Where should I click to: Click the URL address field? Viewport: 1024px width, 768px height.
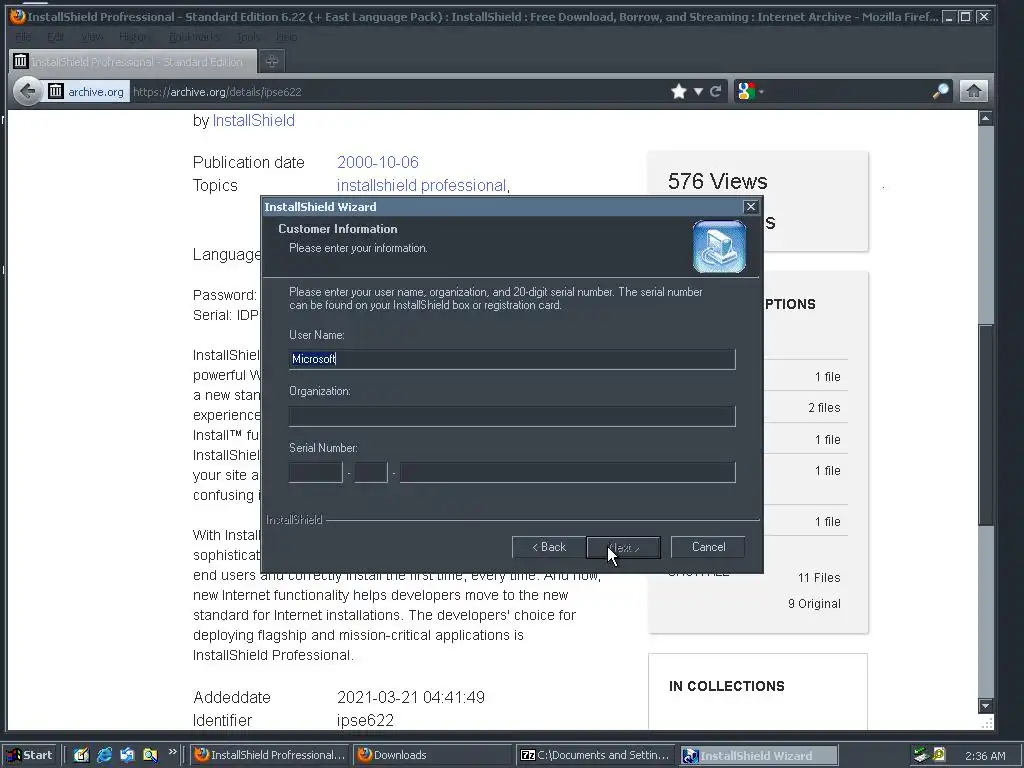coord(398,91)
